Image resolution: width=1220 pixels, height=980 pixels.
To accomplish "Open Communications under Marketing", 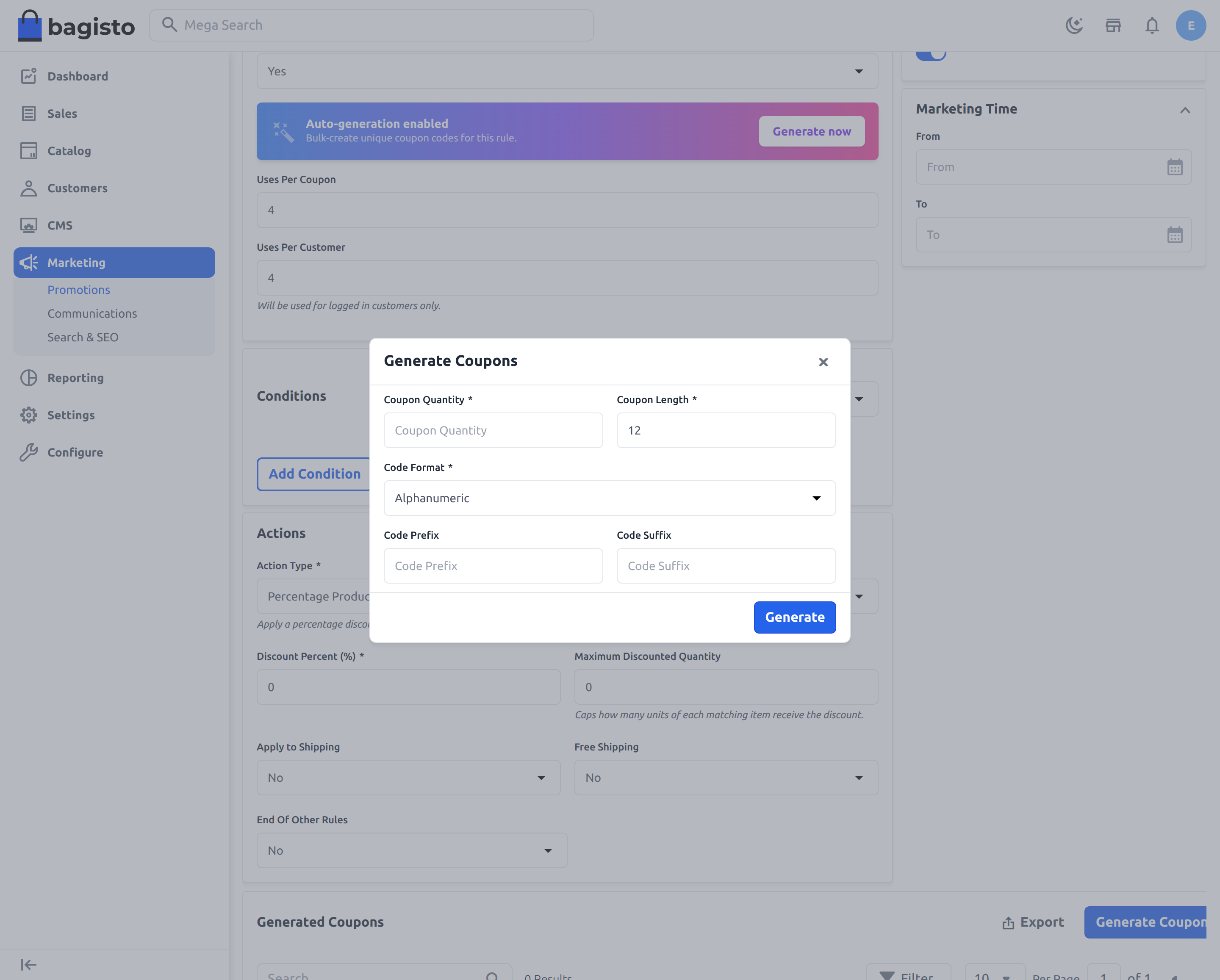I will point(91,313).
